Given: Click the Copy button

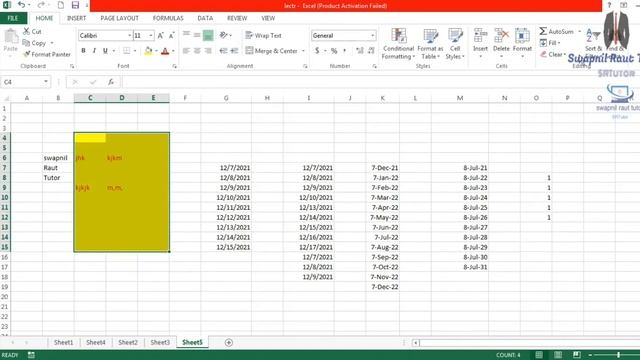Looking at the screenshot, I should point(35,43).
